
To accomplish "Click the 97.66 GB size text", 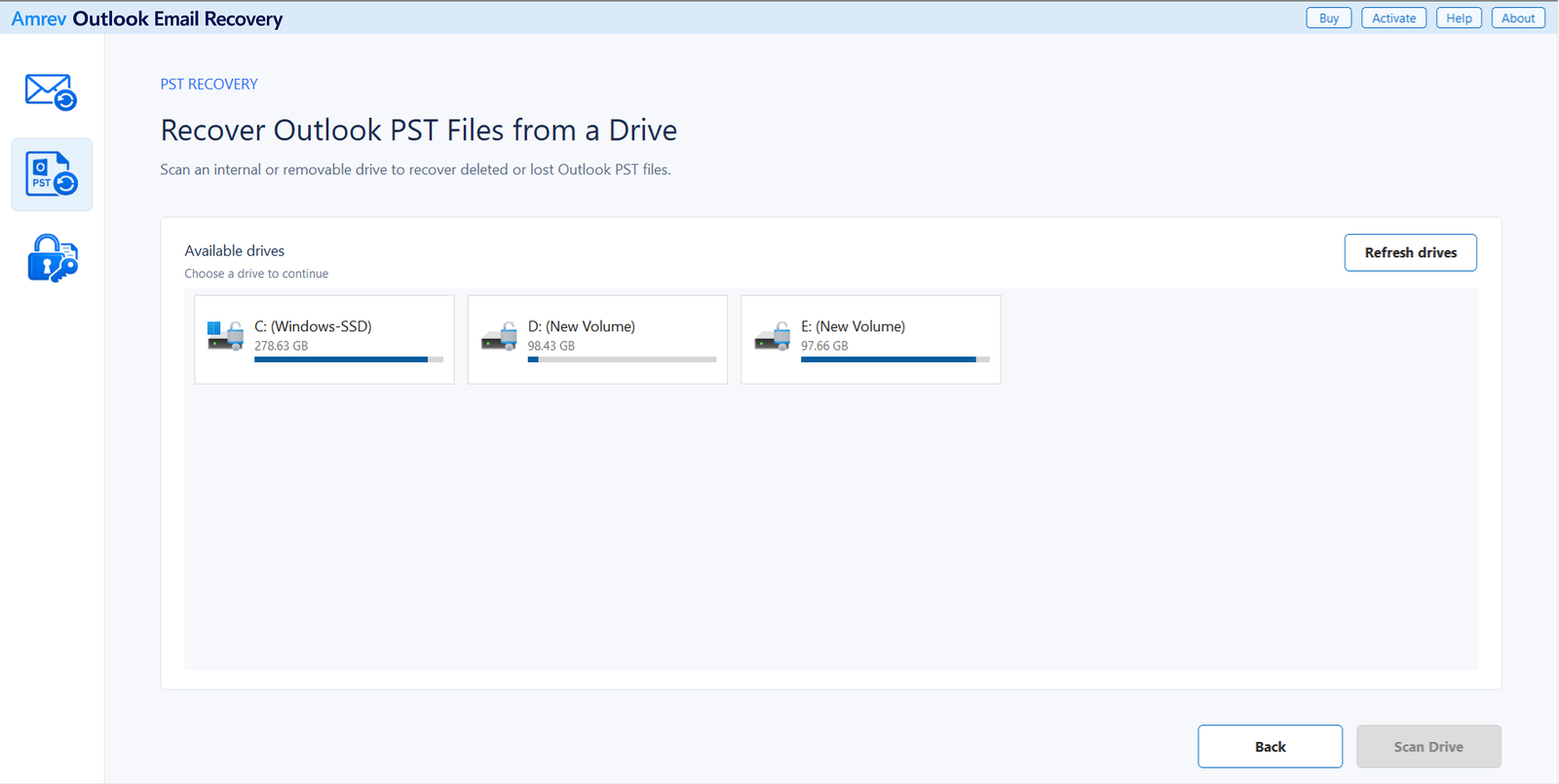I will 824,346.
